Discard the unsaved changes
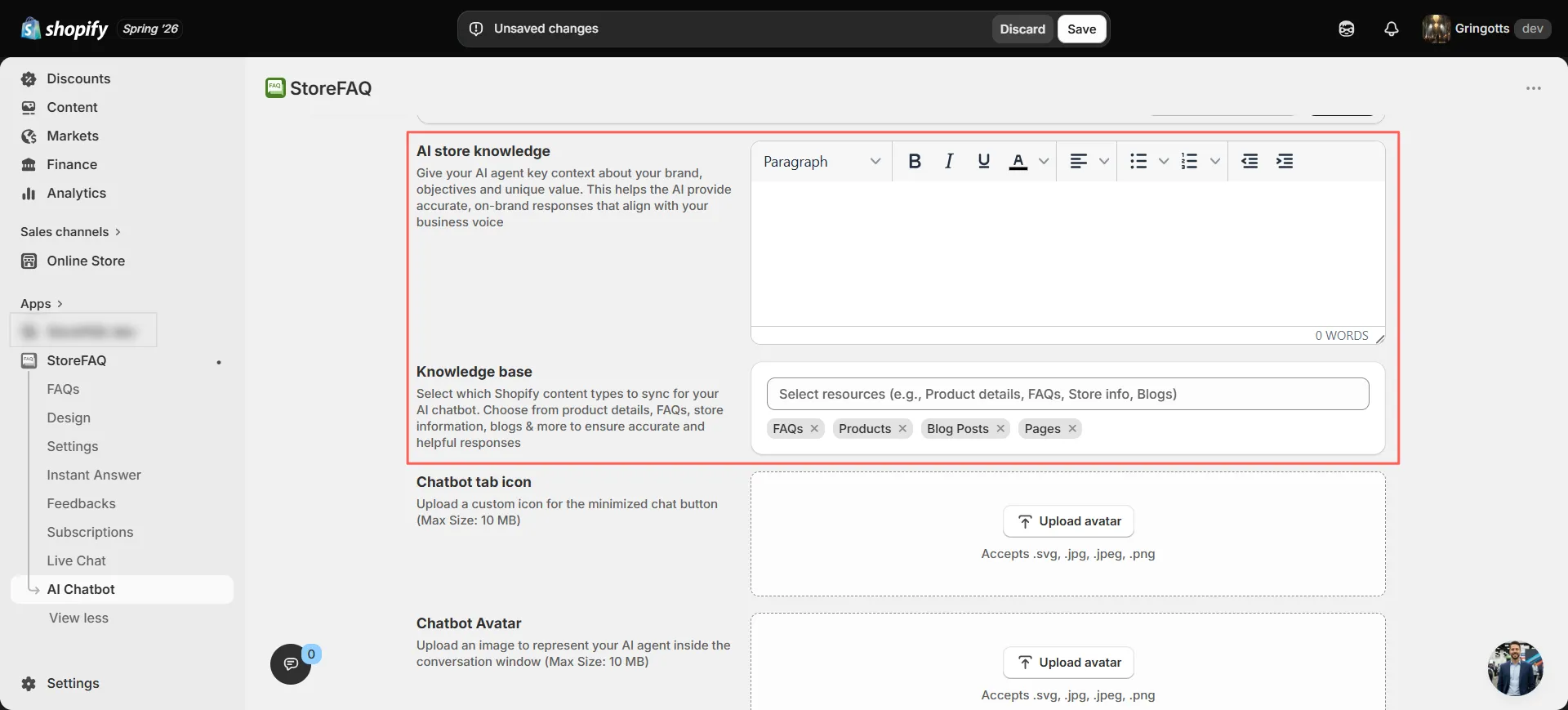Image resolution: width=1568 pixels, height=710 pixels. pyautogui.click(x=1022, y=29)
